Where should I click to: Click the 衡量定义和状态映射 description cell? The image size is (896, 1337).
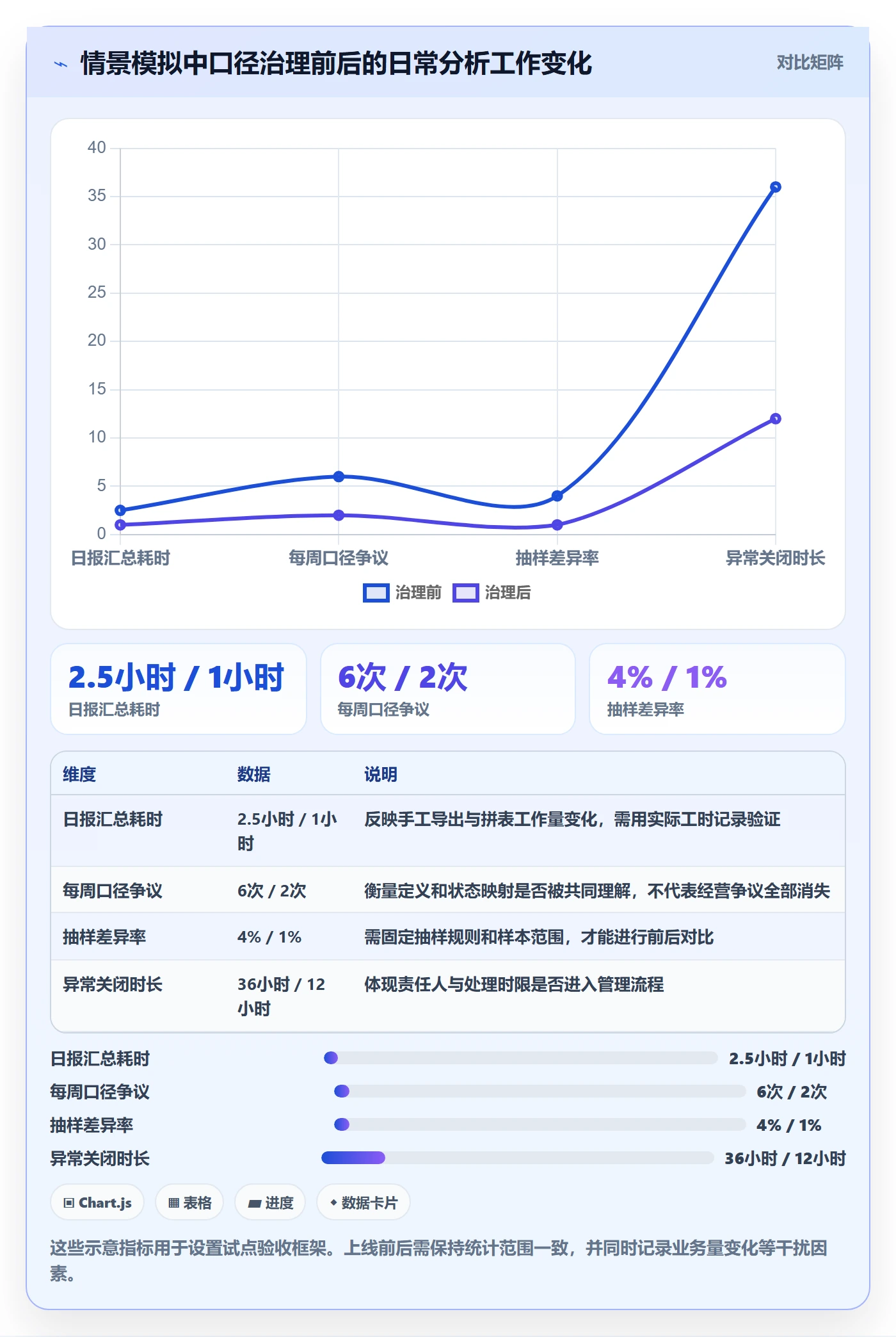tap(597, 891)
